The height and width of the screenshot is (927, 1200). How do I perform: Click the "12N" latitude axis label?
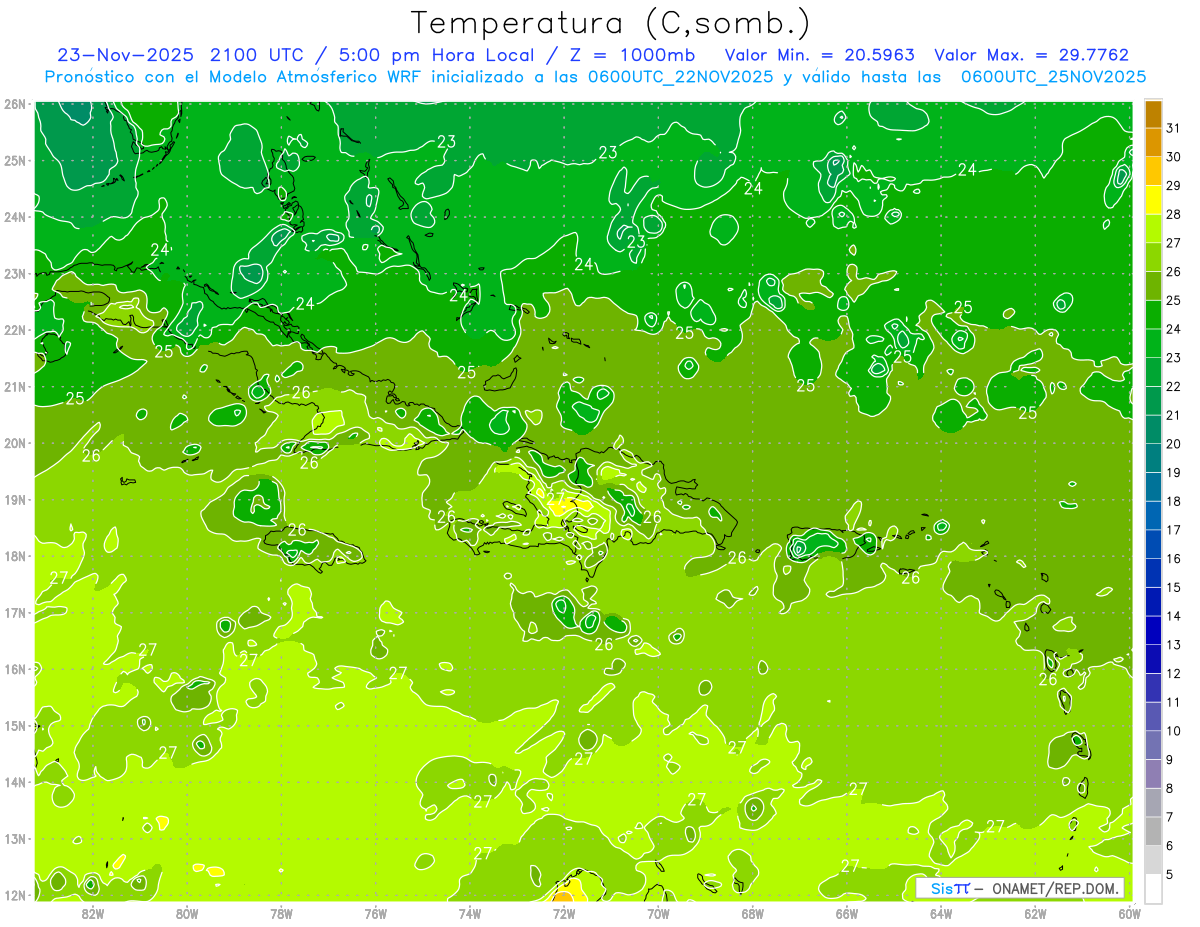tap(16, 895)
